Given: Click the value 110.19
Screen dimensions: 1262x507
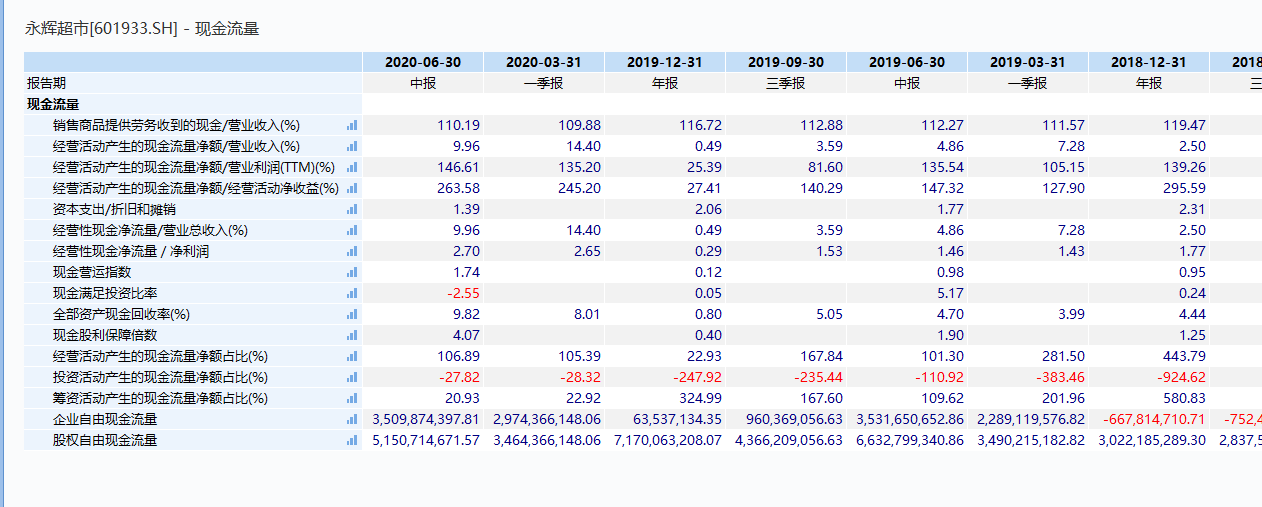Looking at the screenshot, I should coord(459,125).
